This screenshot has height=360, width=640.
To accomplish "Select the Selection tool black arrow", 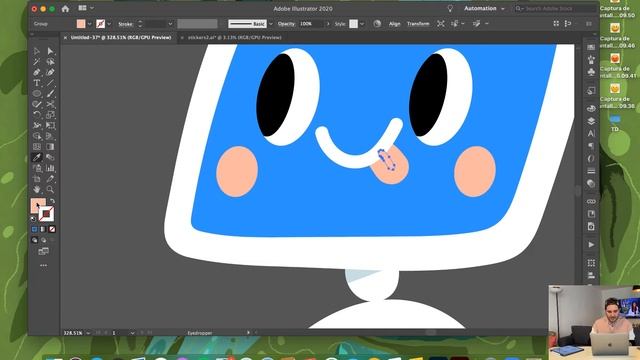I will 37,51.
